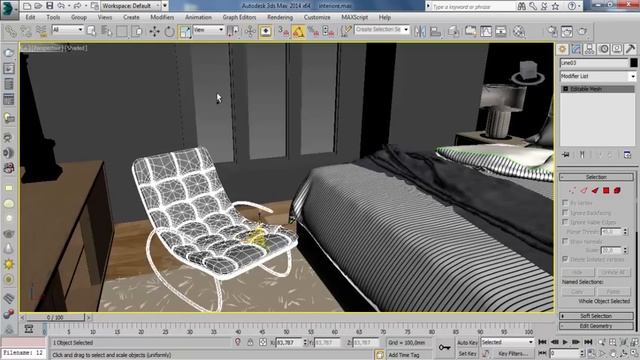Expand the Soft Selection rollout
The height and width of the screenshot is (360, 640).
tap(596, 316)
